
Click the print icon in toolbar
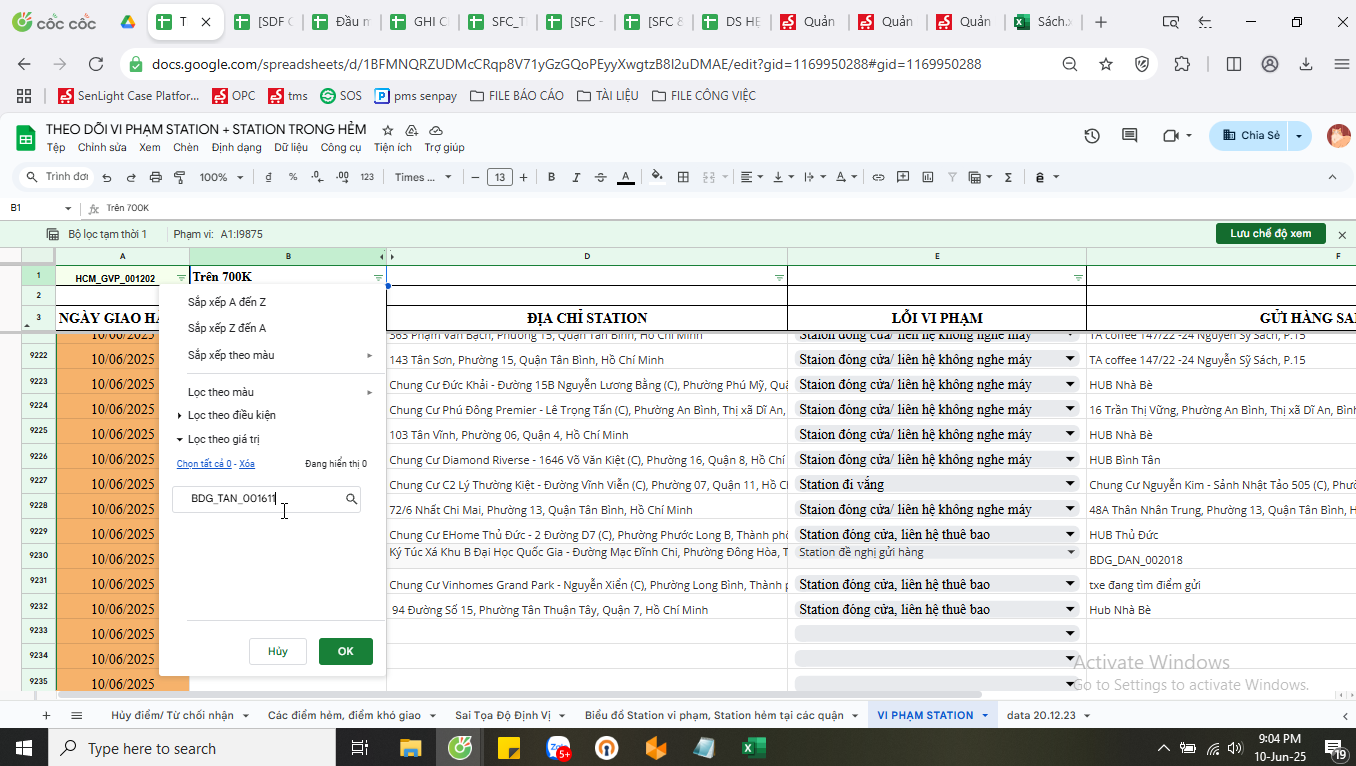coord(155,177)
